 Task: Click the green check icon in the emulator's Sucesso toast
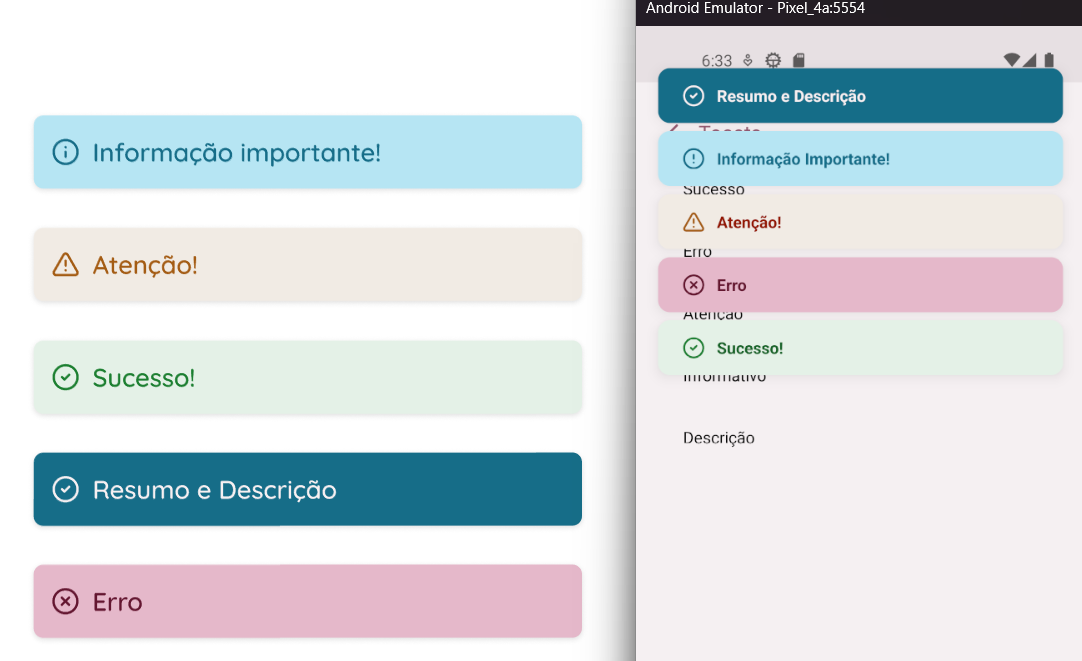tap(693, 348)
